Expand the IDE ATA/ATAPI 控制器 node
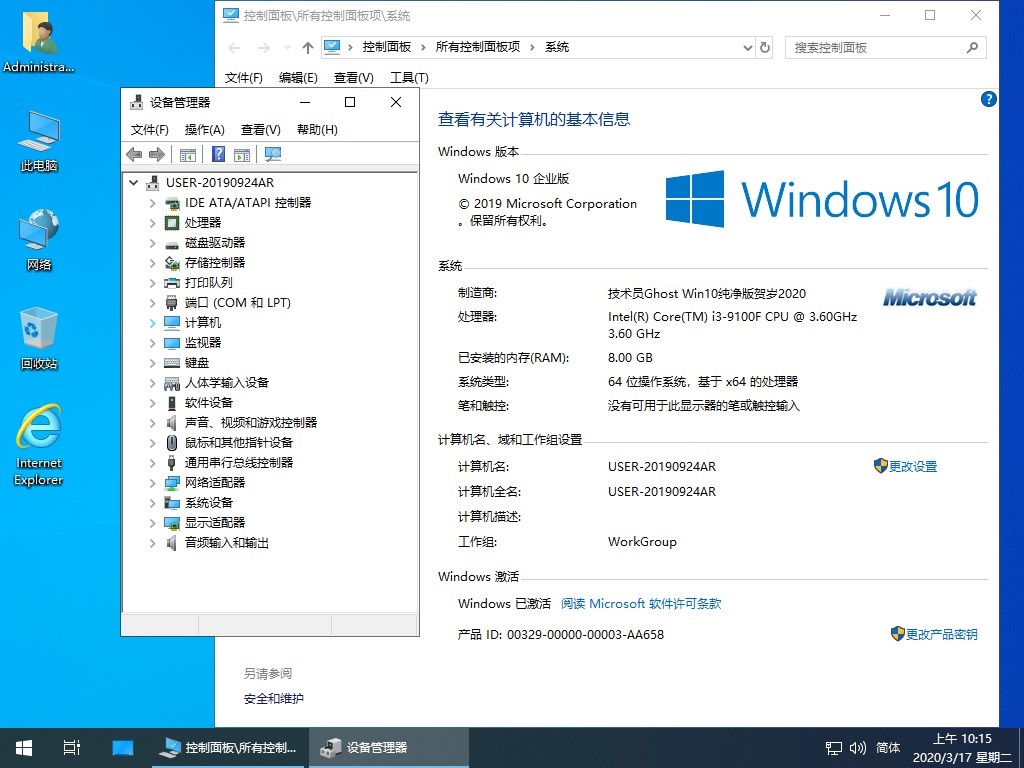This screenshot has width=1024, height=768. [x=152, y=203]
